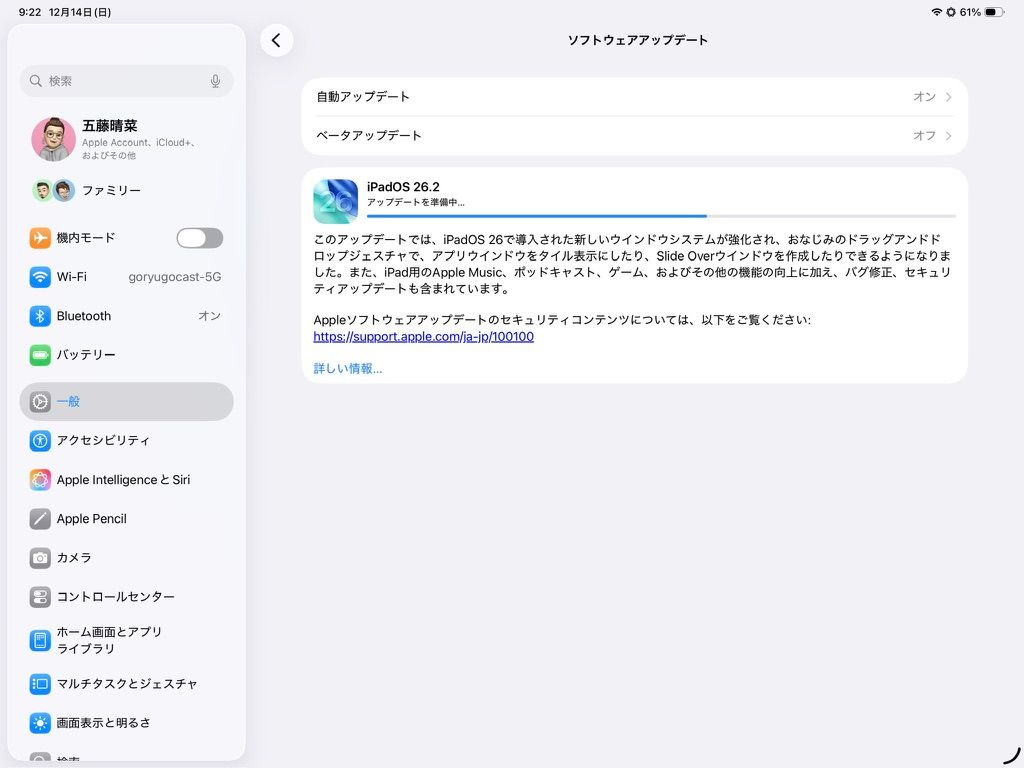Screen dimensions: 1024x768
Task: Open Wi-Fi settings showing goryugocast-5G
Action: pyautogui.click(x=127, y=277)
